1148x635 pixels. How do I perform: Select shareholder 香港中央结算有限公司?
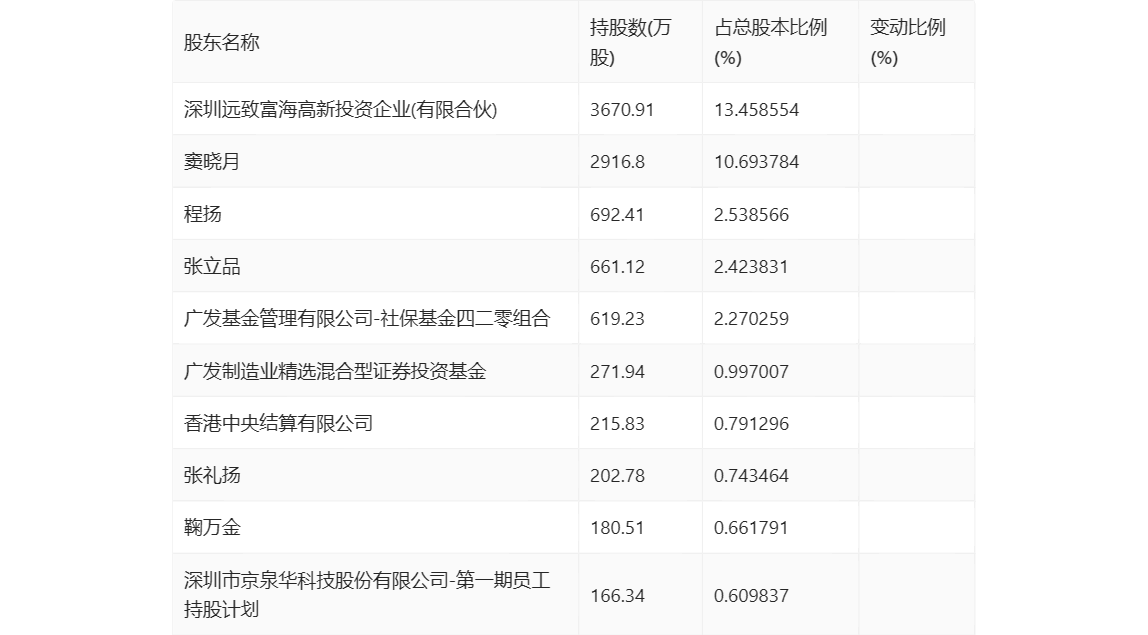click(278, 423)
